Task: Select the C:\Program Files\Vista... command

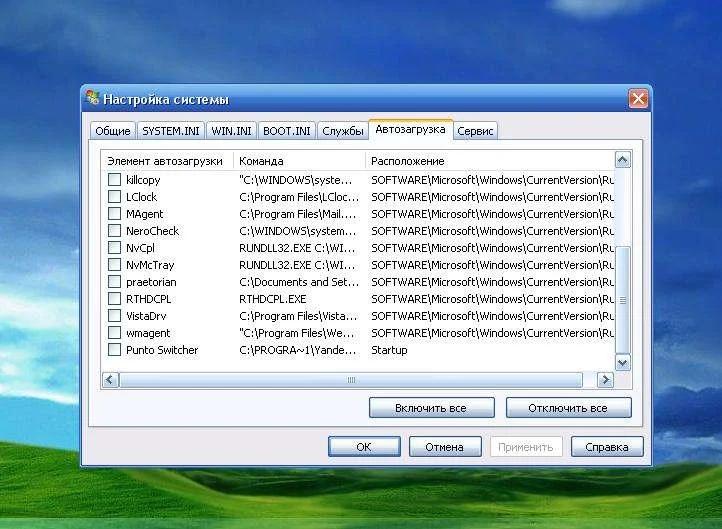Action: pyautogui.click(x=298, y=316)
